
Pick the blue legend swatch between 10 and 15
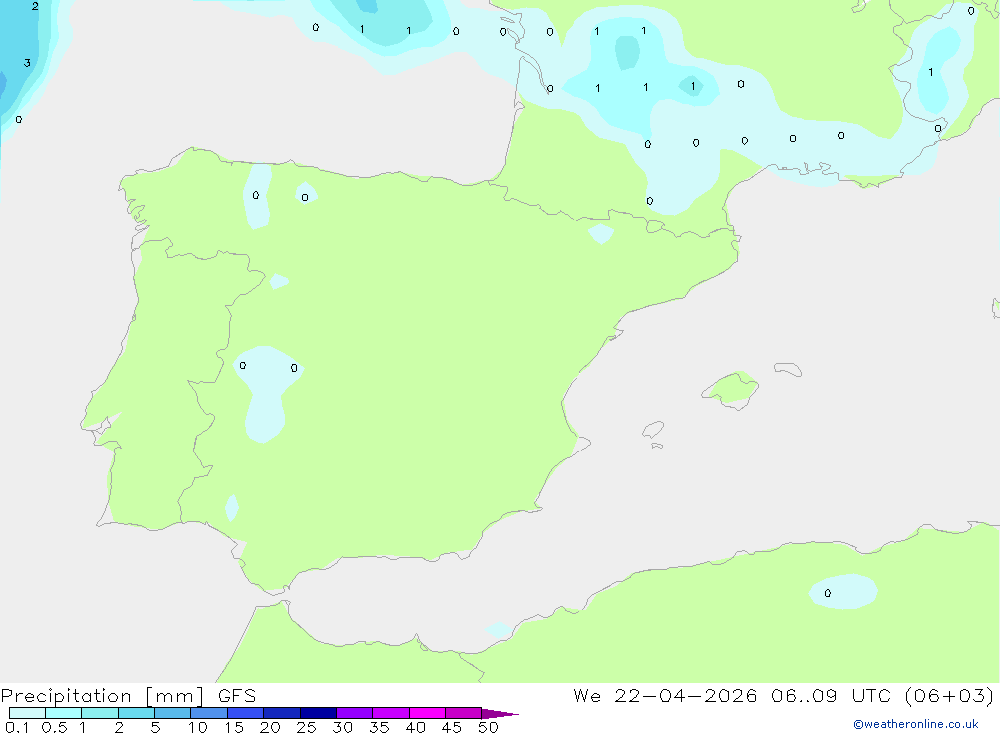(x=209, y=713)
